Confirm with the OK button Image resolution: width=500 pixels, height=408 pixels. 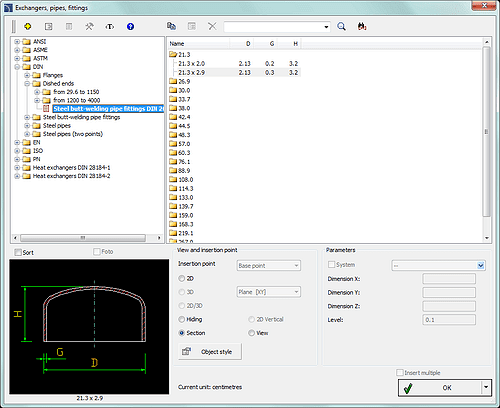tap(440, 388)
